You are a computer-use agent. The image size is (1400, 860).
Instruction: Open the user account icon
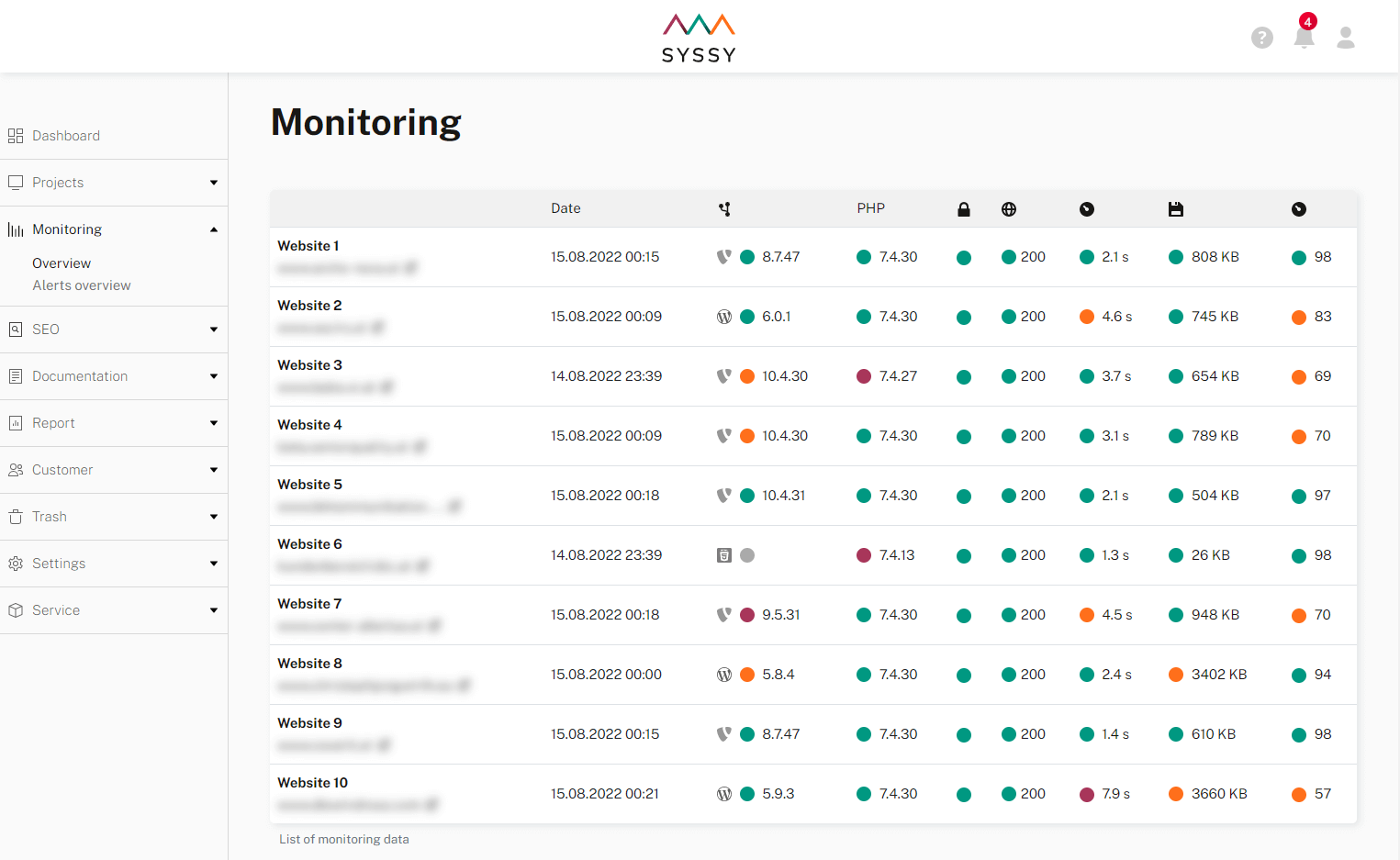pyautogui.click(x=1345, y=38)
